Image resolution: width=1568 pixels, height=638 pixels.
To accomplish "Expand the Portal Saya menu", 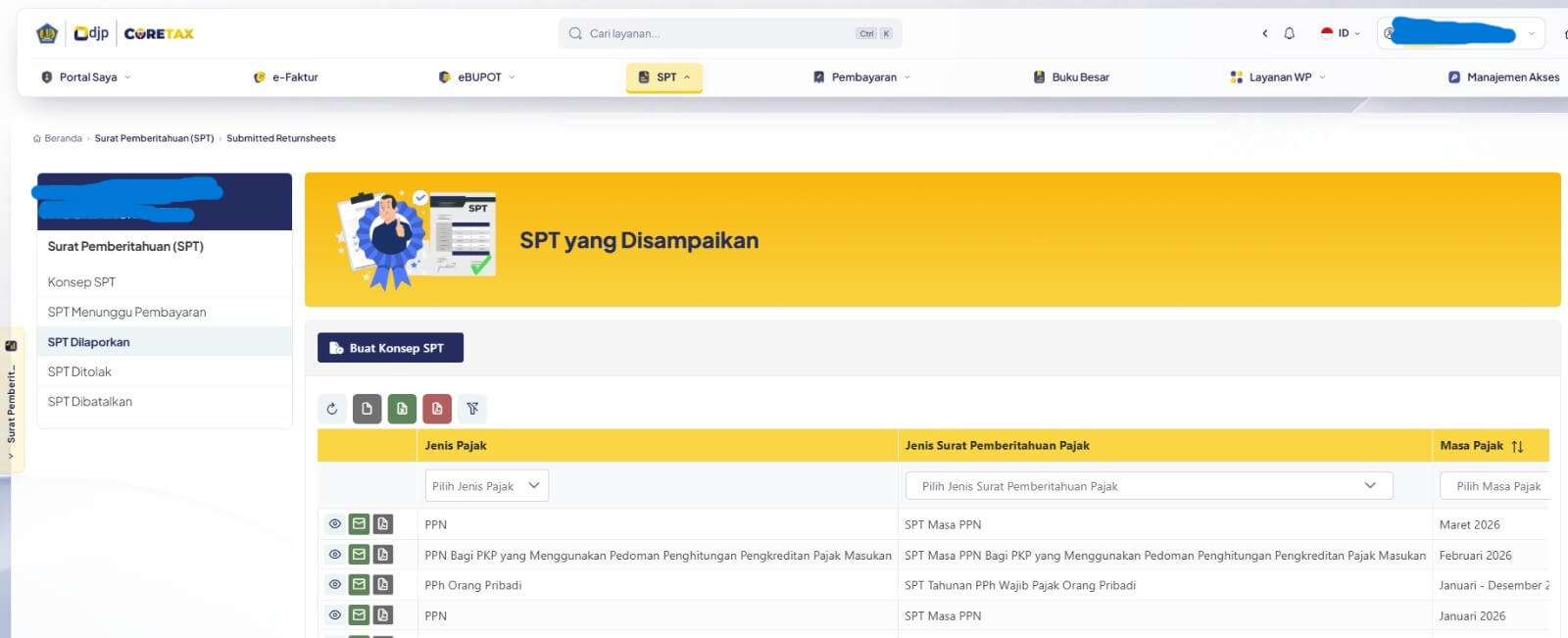I will tap(86, 77).
